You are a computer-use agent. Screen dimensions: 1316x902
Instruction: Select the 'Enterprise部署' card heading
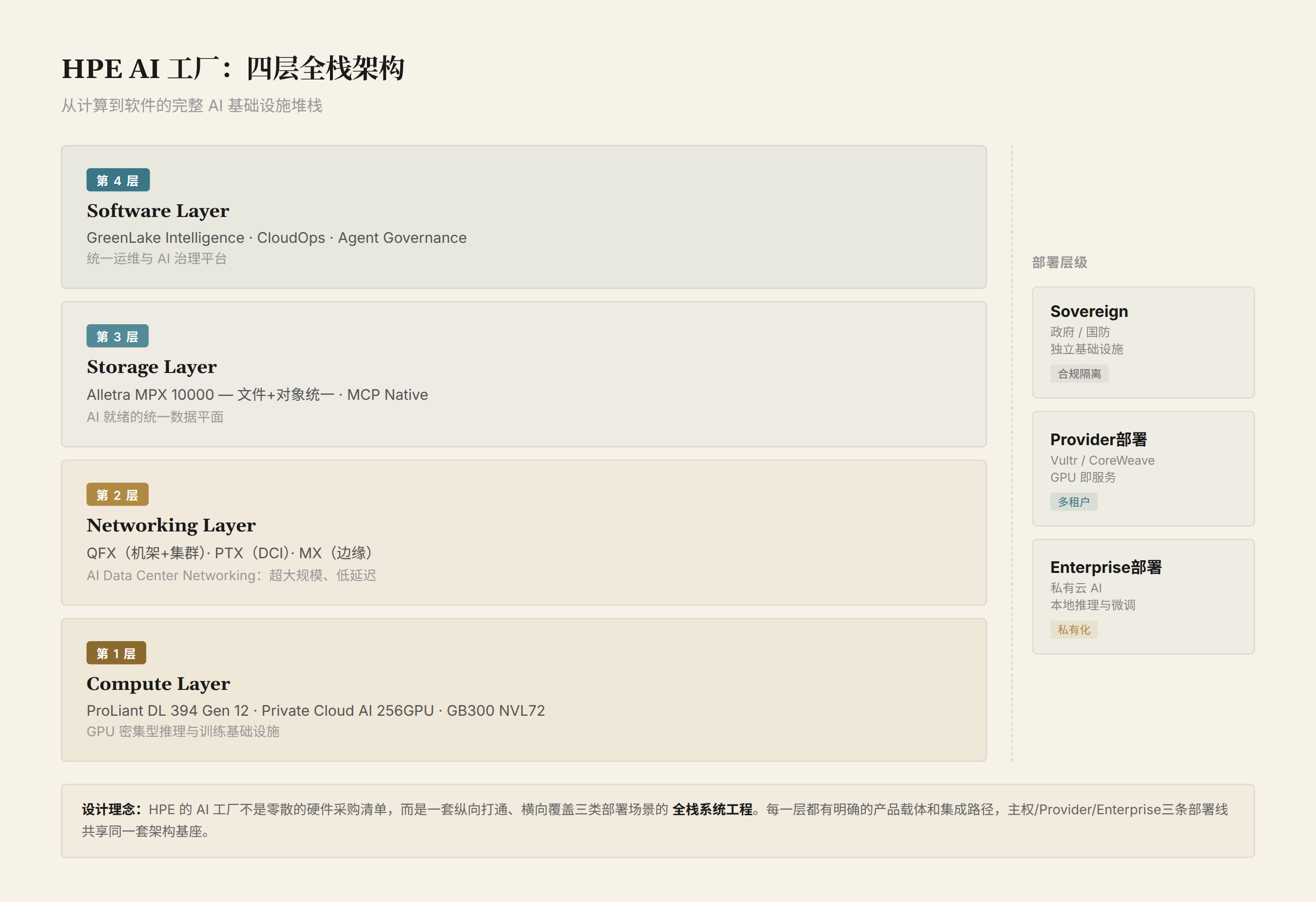1106,567
